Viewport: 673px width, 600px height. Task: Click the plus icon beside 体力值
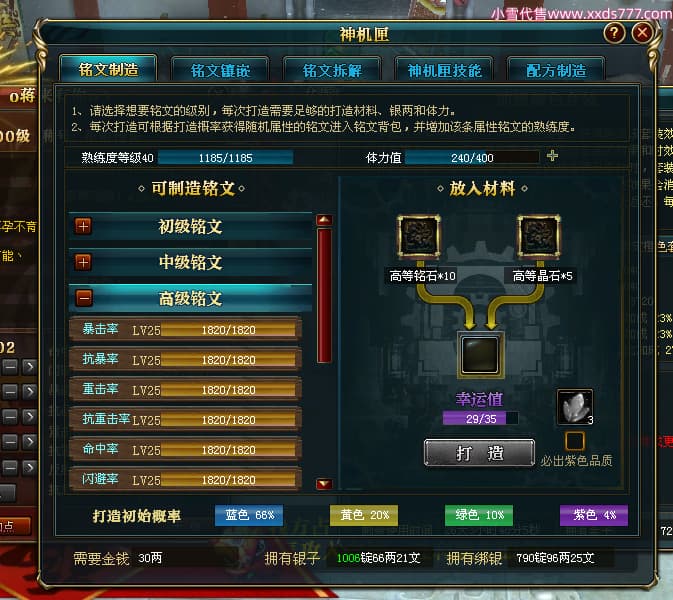pyautogui.click(x=553, y=156)
